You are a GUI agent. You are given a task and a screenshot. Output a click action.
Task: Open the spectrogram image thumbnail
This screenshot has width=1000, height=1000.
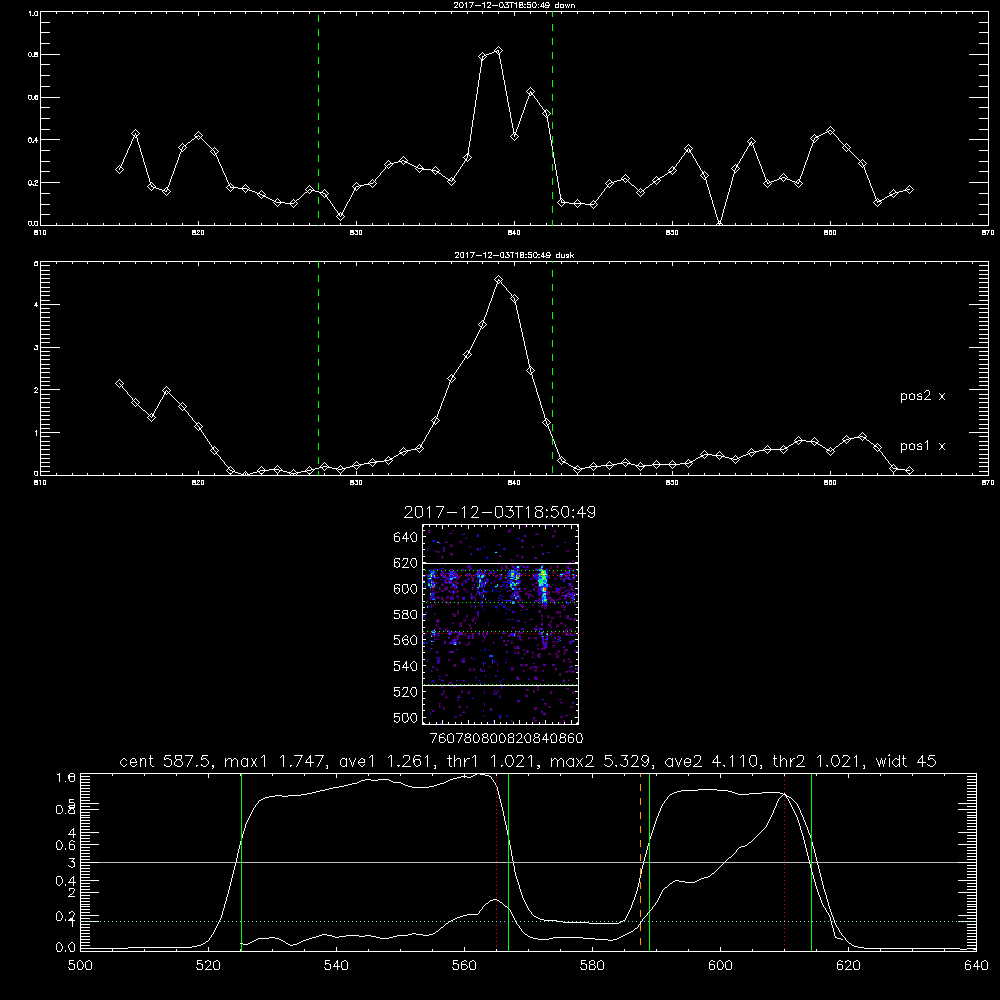pyautogui.click(x=501, y=624)
